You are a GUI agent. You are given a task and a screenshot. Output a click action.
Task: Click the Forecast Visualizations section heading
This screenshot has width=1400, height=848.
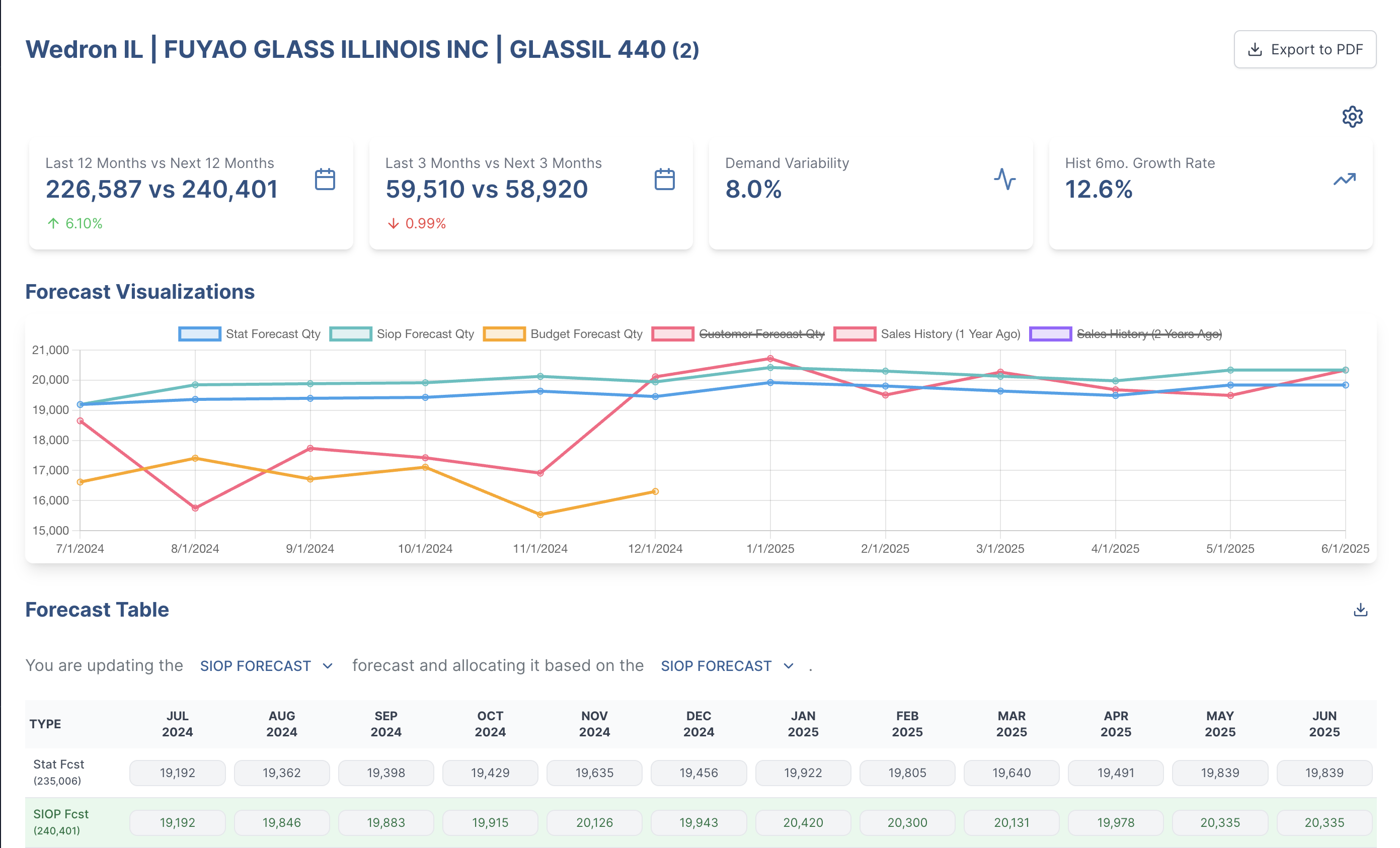pyautogui.click(x=140, y=291)
